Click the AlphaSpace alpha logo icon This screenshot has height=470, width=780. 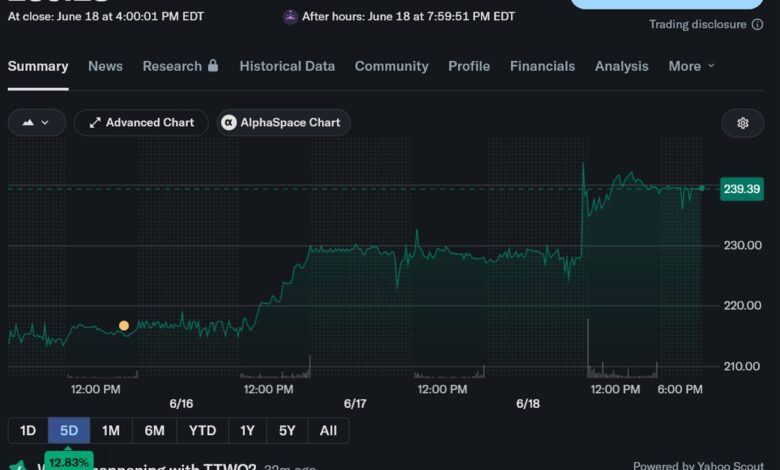point(229,122)
